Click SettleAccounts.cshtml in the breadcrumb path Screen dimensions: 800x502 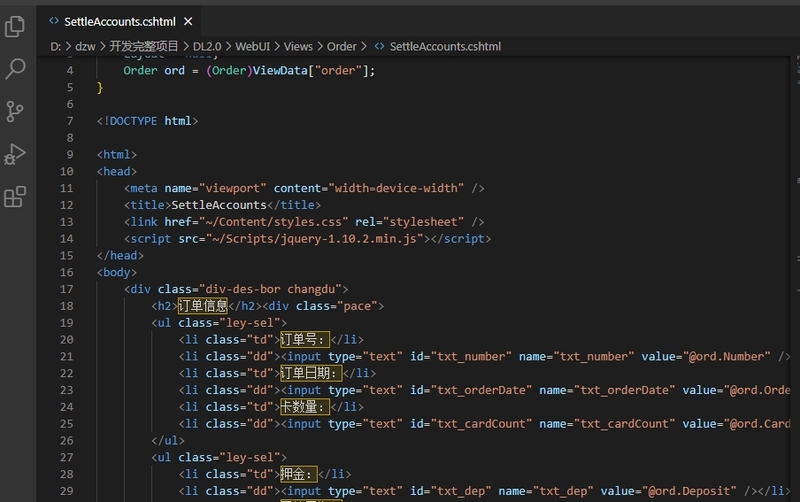click(x=445, y=46)
